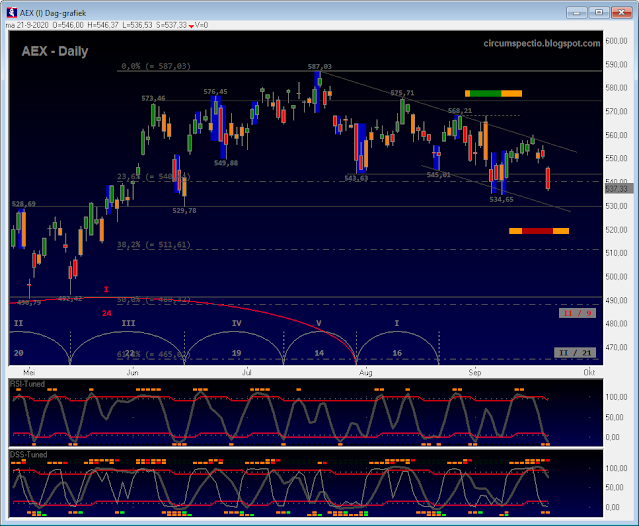Screen dimensions: 639x526
Task: Click the 'Sep' month label
Action: point(475,372)
